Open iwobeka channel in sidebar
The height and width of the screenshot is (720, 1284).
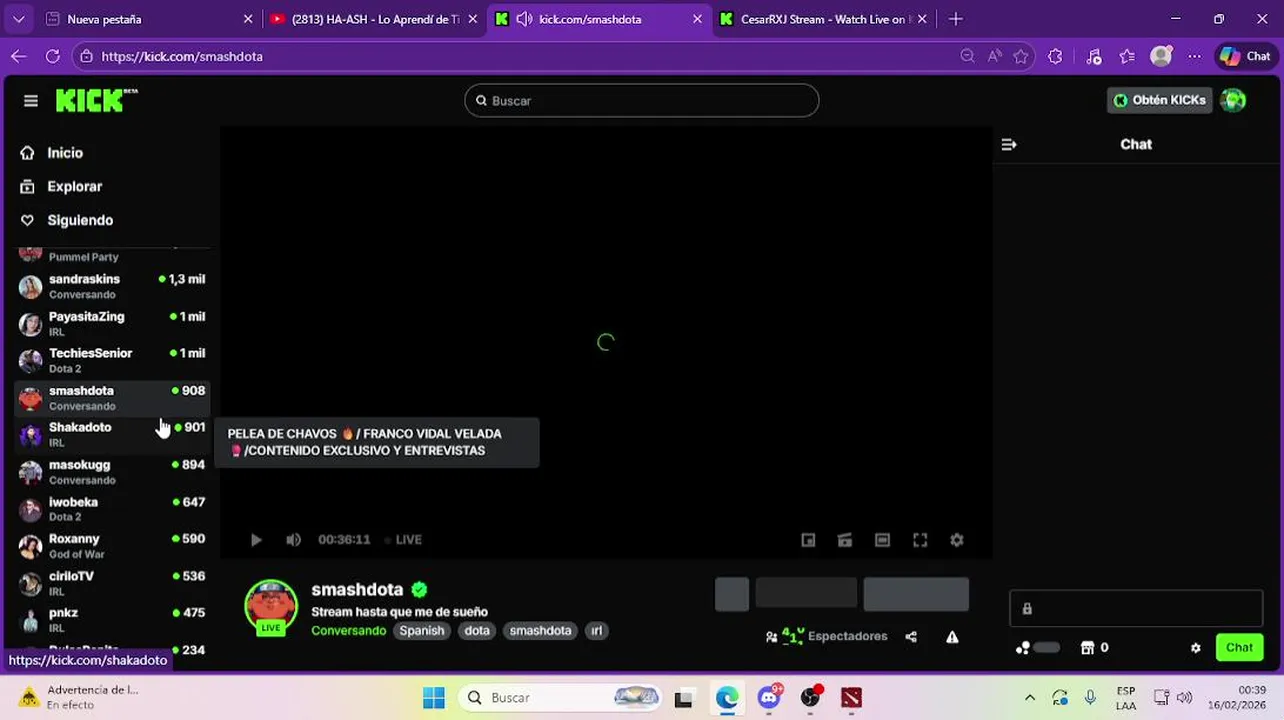point(112,510)
